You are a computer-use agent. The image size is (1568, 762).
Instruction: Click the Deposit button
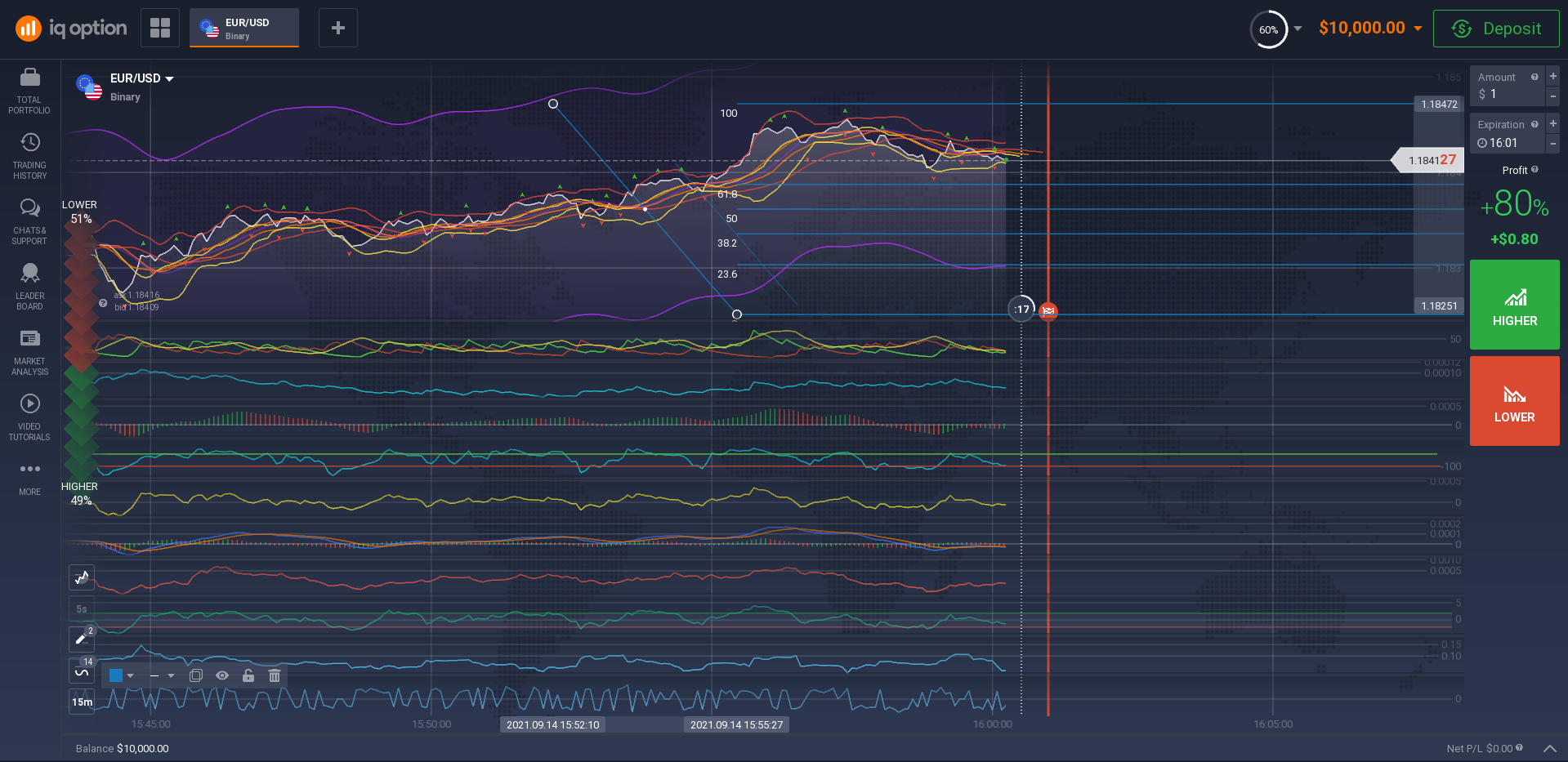pos(1496,29)
